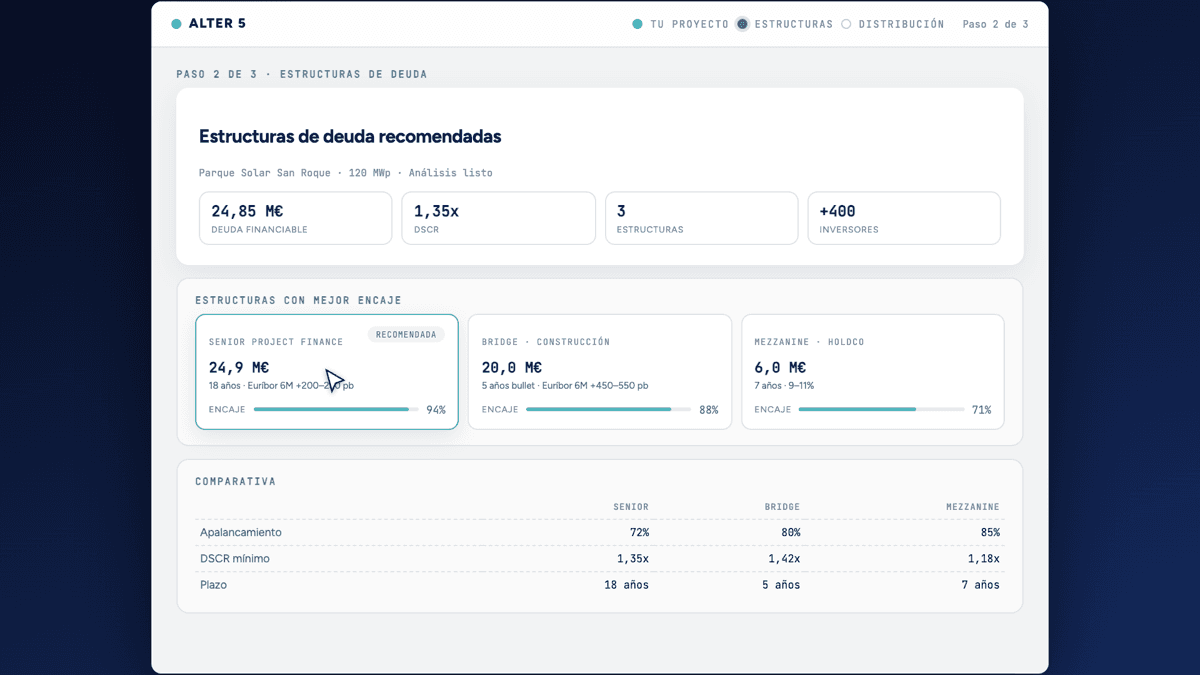Click the Distribución empty step circle
This screenshot has width=1200, height=675.
coord(846,24)
